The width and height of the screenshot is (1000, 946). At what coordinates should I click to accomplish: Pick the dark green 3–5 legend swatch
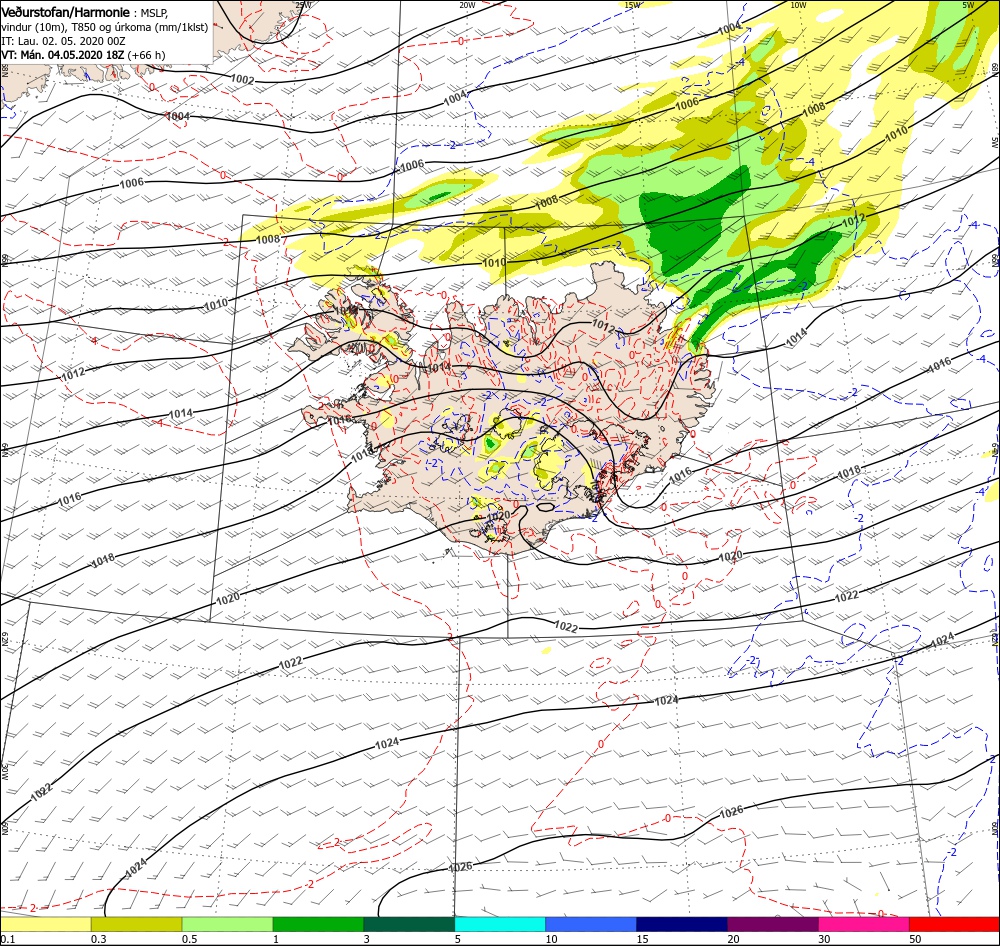[x=409, y=924]
